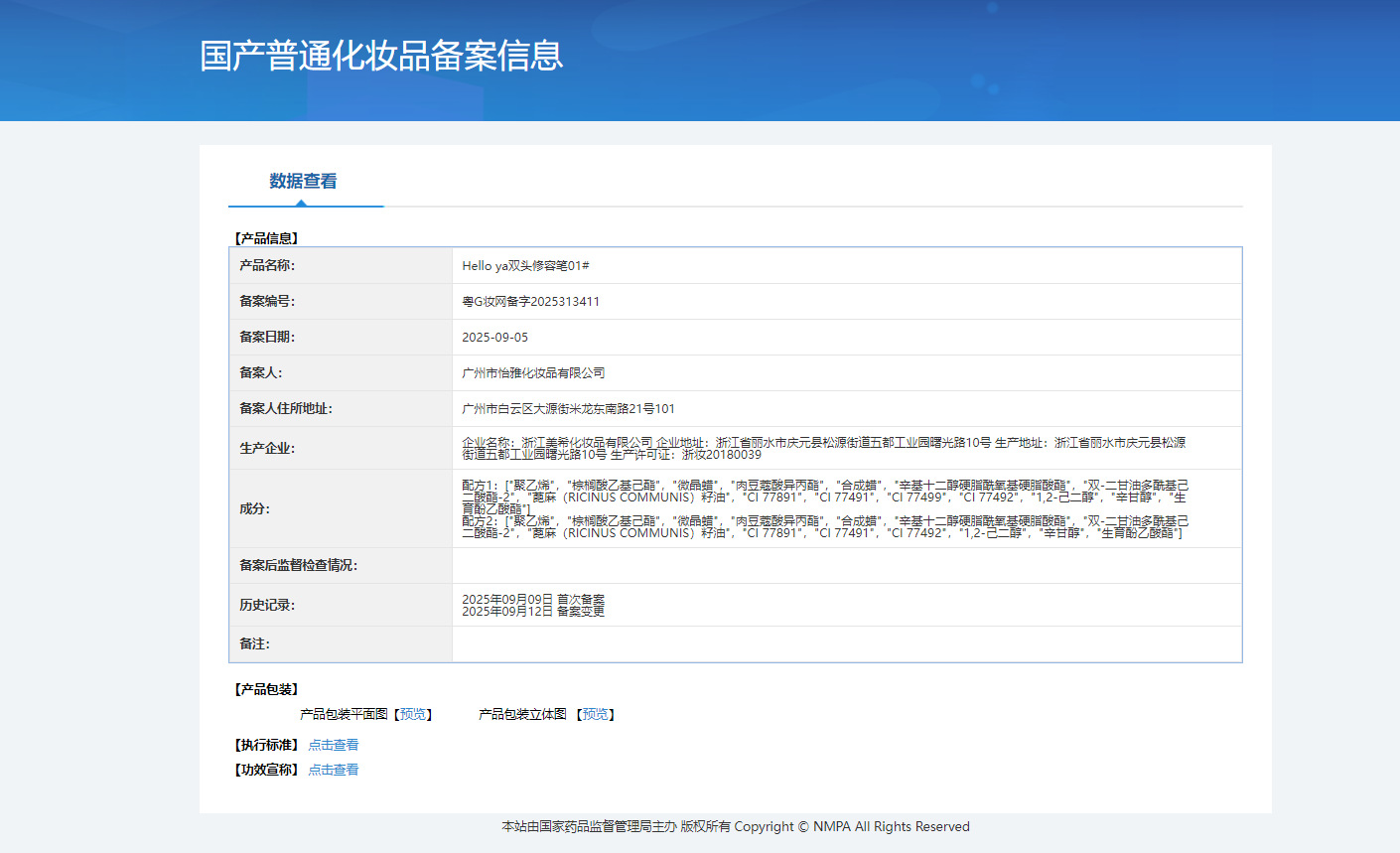This screenshot has height=853, width=1400.
Task: Select registrant 广州市怡雅化妆品有限公司
Action: pos(533,372)
